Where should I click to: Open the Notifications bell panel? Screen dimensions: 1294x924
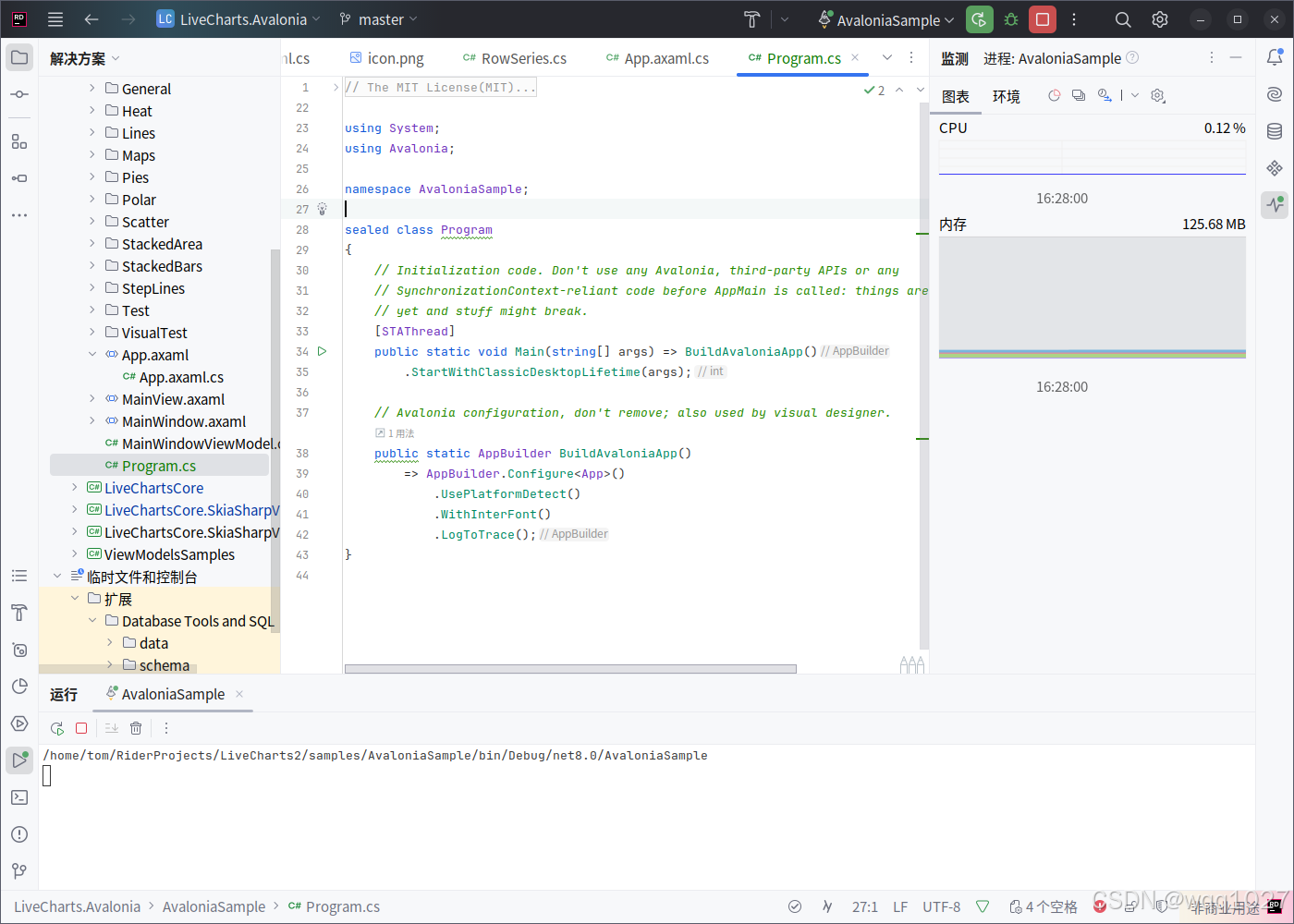[1275, 57]
